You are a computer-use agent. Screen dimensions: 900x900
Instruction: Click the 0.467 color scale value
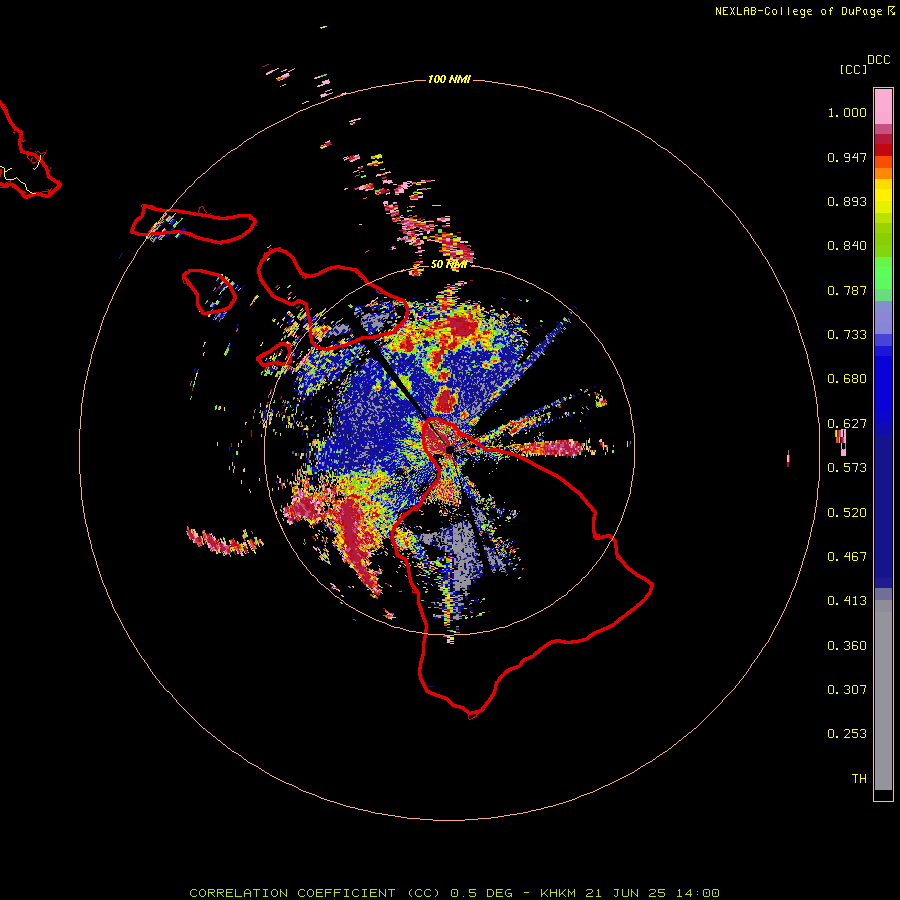click(847, 557)
